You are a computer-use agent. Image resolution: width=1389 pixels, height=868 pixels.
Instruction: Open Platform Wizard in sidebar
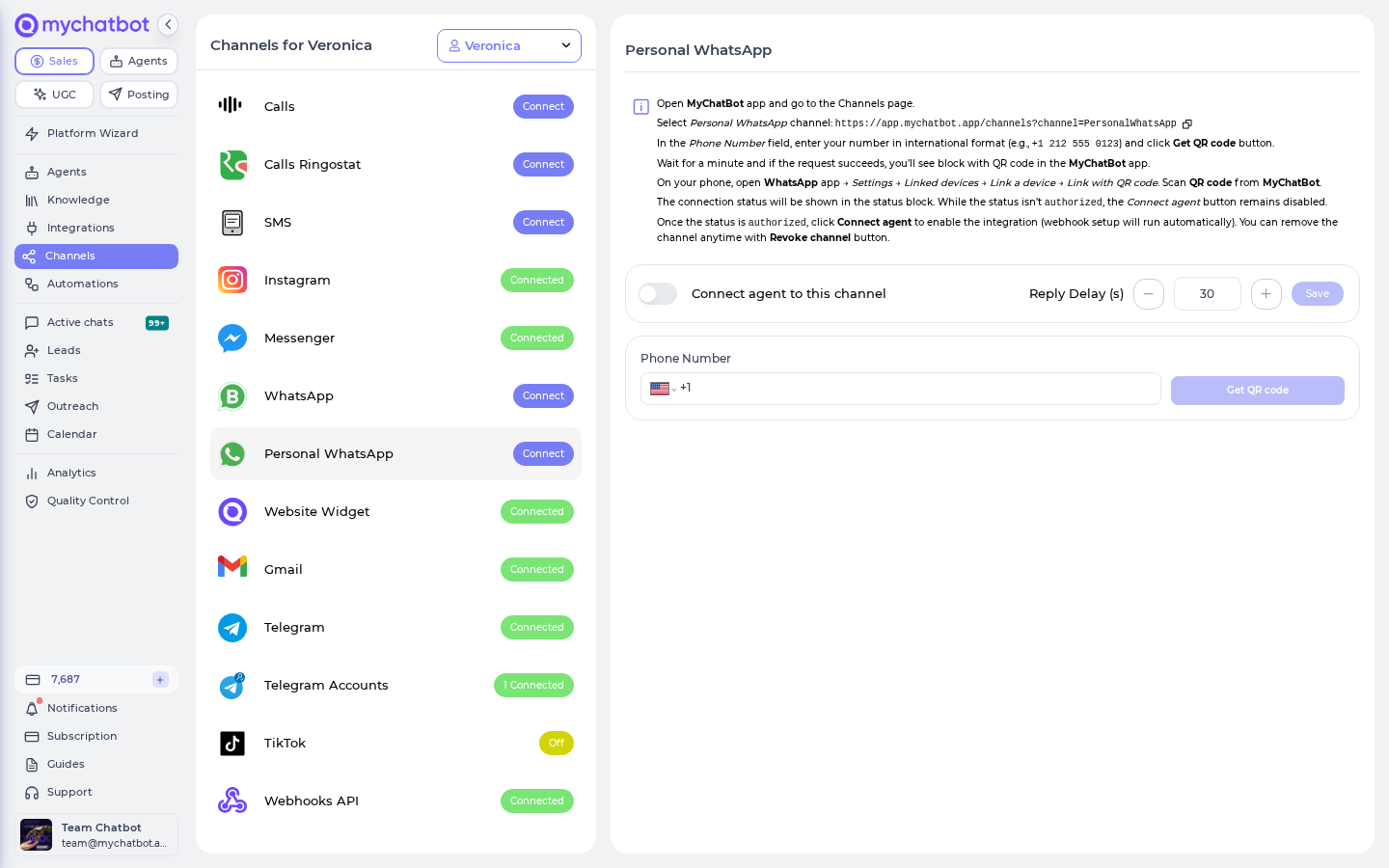point(96,134)
